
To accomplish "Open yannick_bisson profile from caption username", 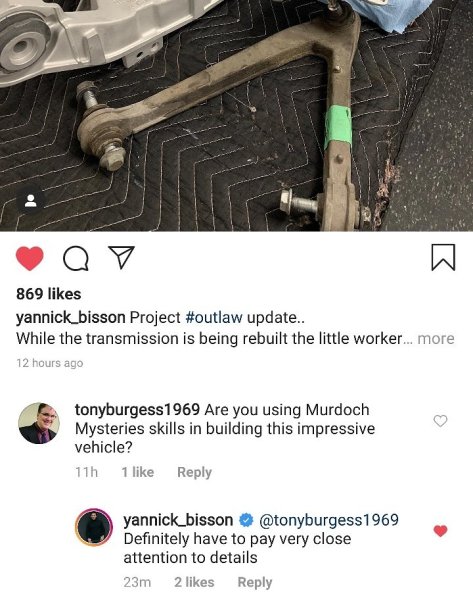I will click(71, 318).
